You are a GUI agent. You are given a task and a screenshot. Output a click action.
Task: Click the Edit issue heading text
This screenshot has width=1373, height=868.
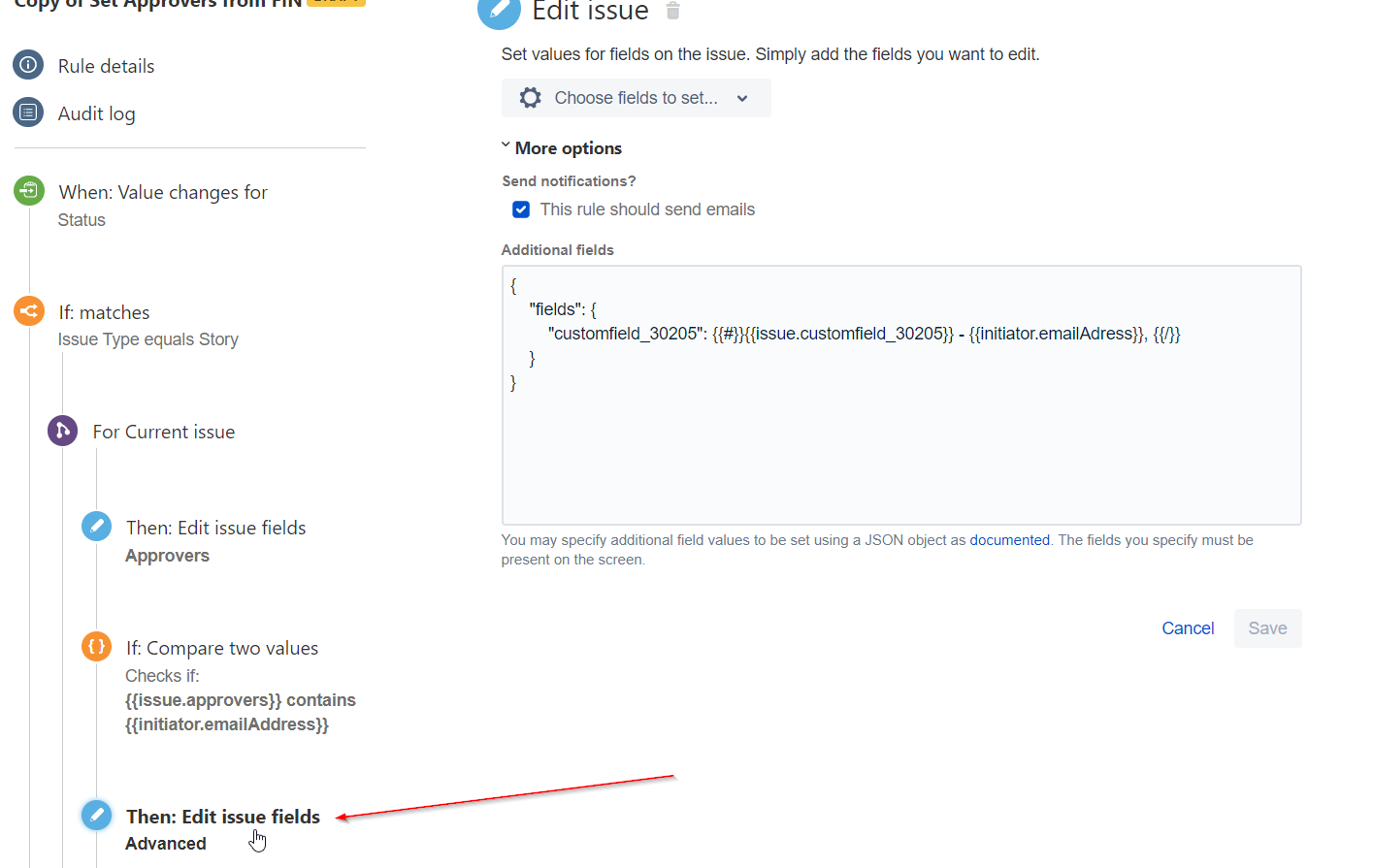coord(591,12)
